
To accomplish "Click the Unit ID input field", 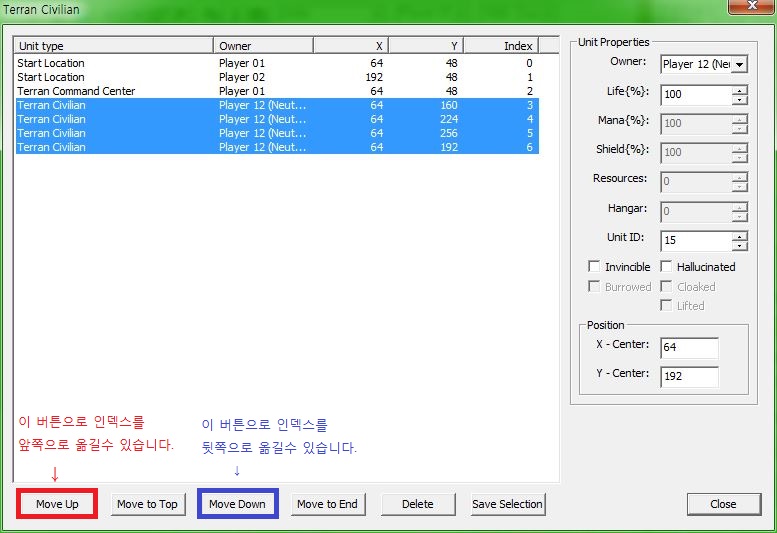I will (x=696, y=241).
